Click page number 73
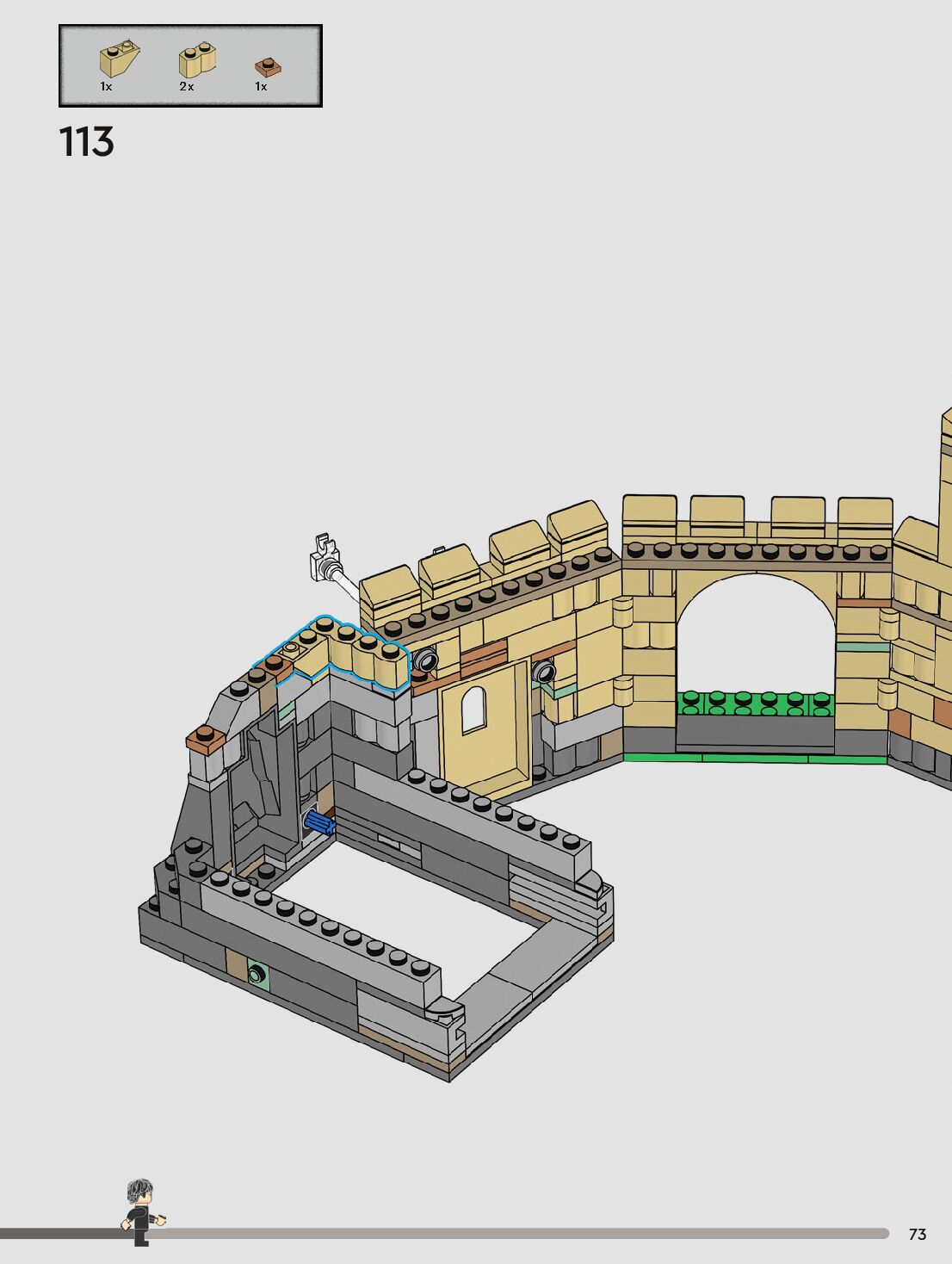The image size is (952, 1264). click(x=917, y=1235)
